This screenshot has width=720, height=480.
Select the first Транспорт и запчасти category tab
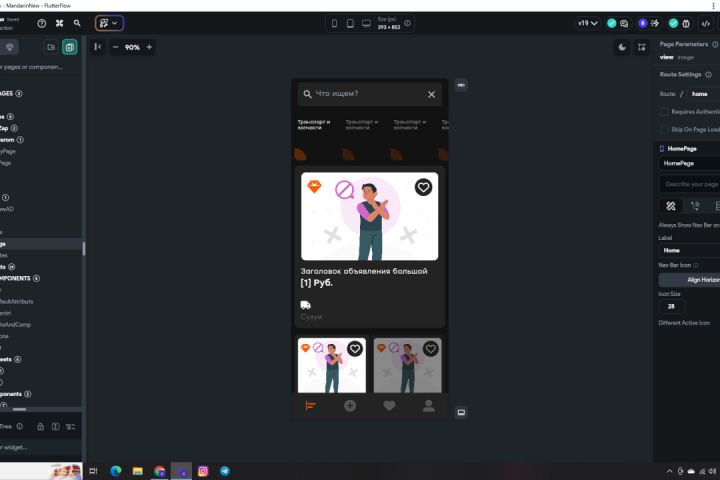[314, 125]
